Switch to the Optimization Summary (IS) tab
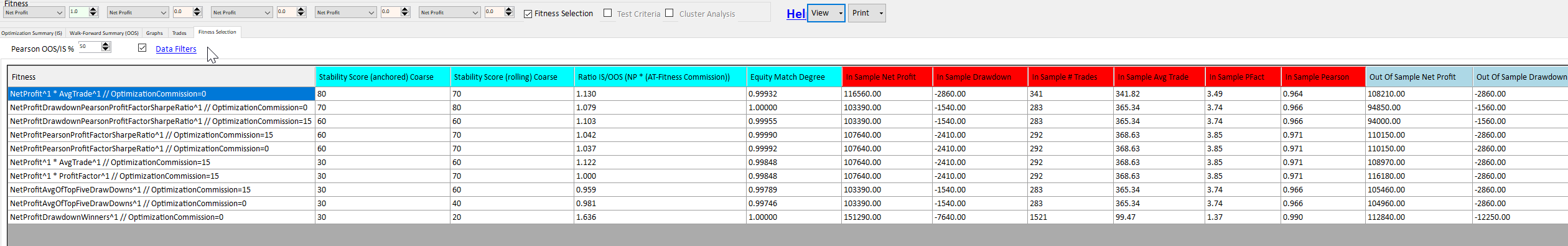The width and height of the screenshot is (1568, 246). (x=32, y=33)
